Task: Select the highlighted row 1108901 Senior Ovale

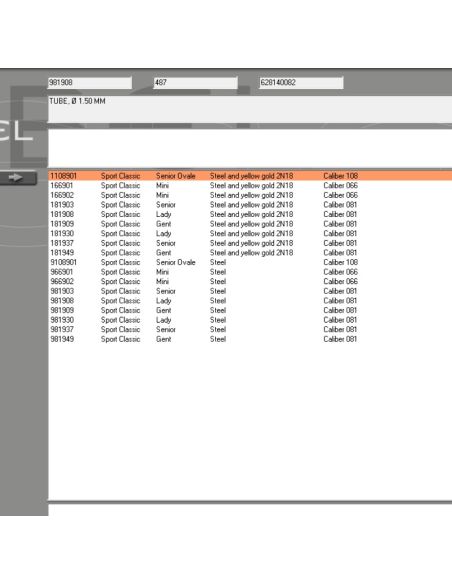Action: [x=250, y=176]
